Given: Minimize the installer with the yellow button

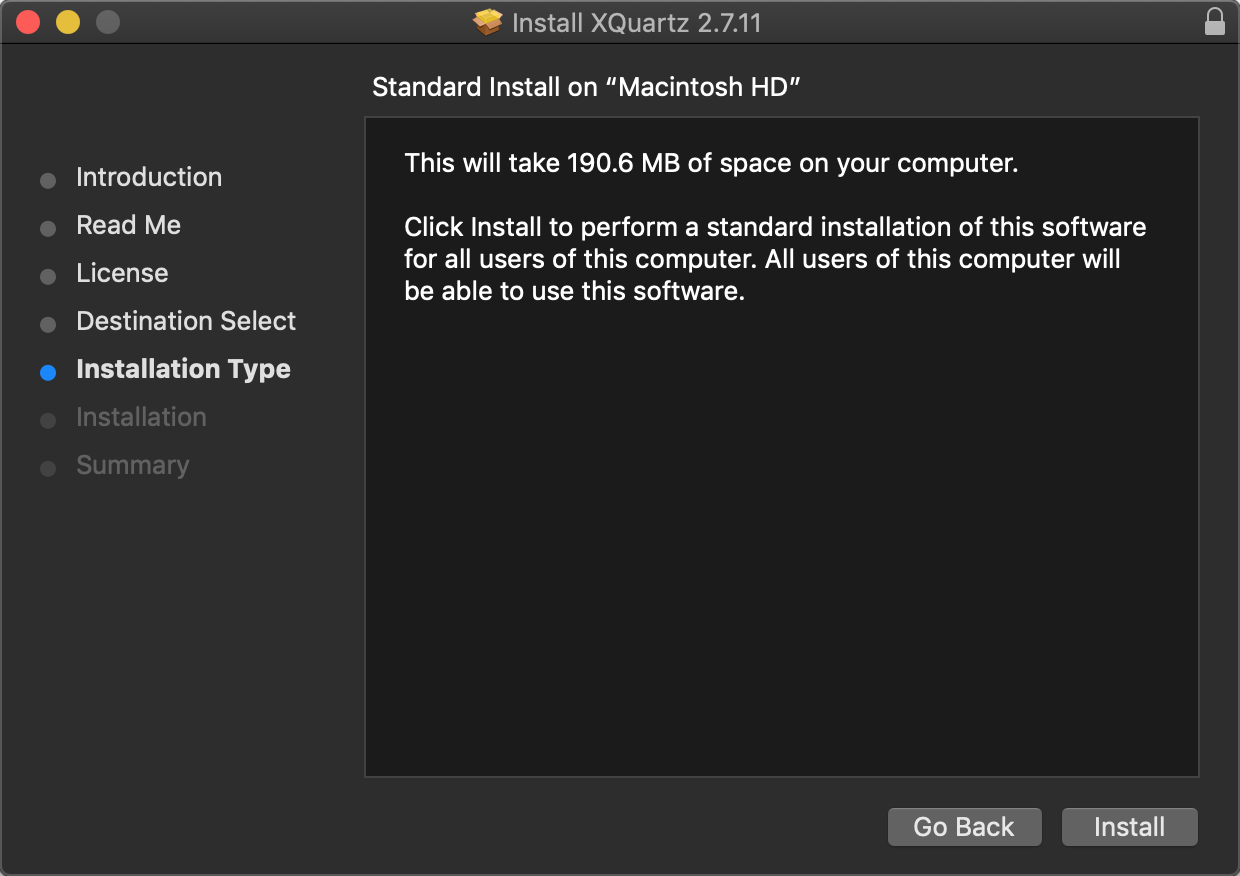Looking at the screenshot, I should (x=68, y=22).
